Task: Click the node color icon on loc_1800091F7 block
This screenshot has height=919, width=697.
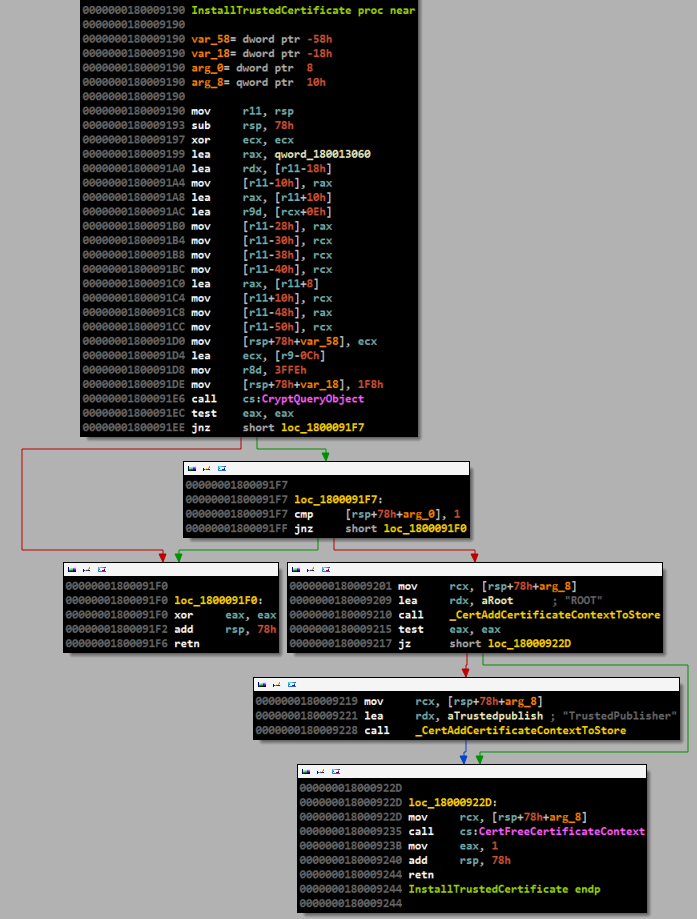Action: [191, 467]
